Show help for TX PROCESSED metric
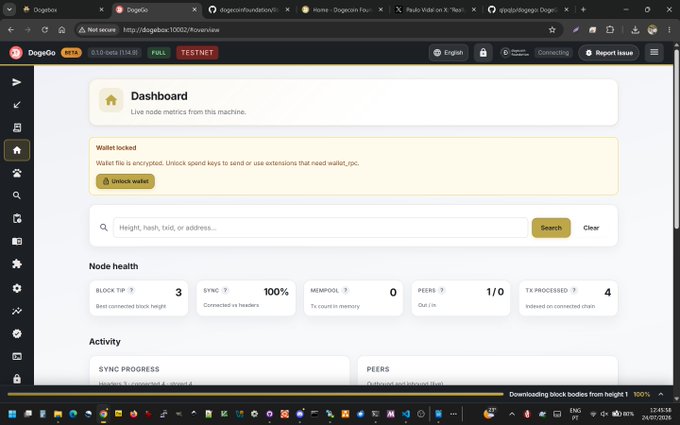680x425 pixels. [574, 291]
